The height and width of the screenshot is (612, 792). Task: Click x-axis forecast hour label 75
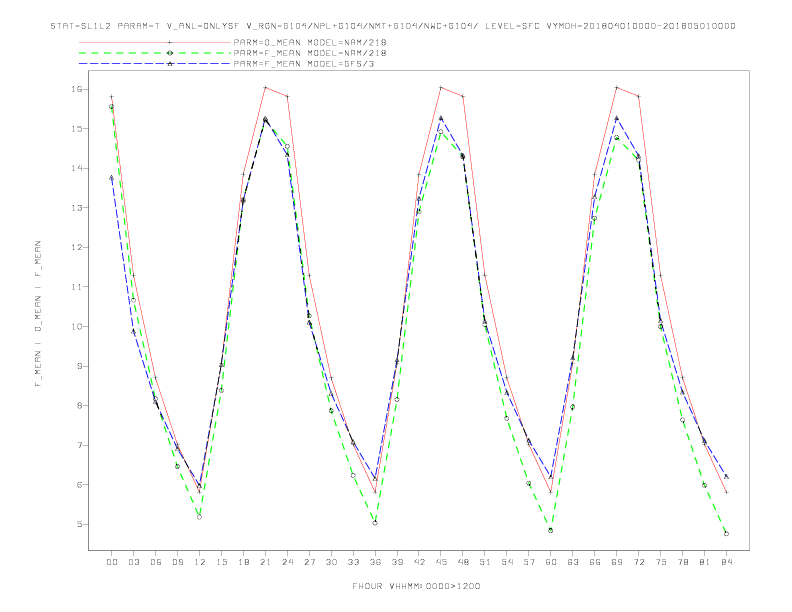(x=661, y=562)
